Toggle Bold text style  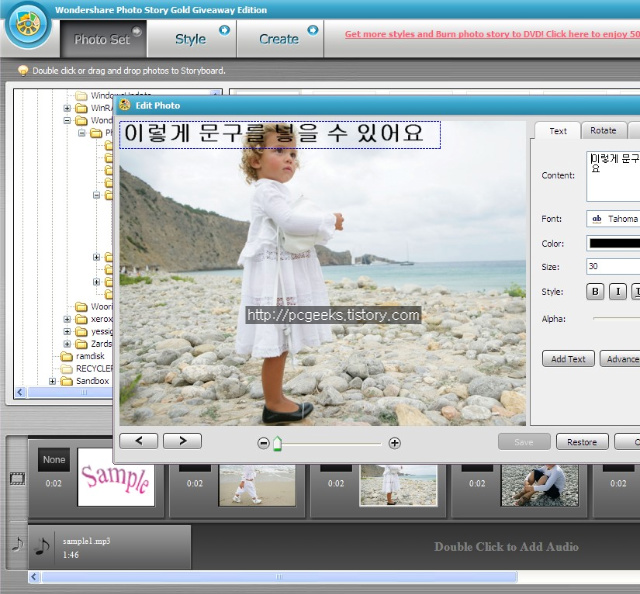(595, 291)
